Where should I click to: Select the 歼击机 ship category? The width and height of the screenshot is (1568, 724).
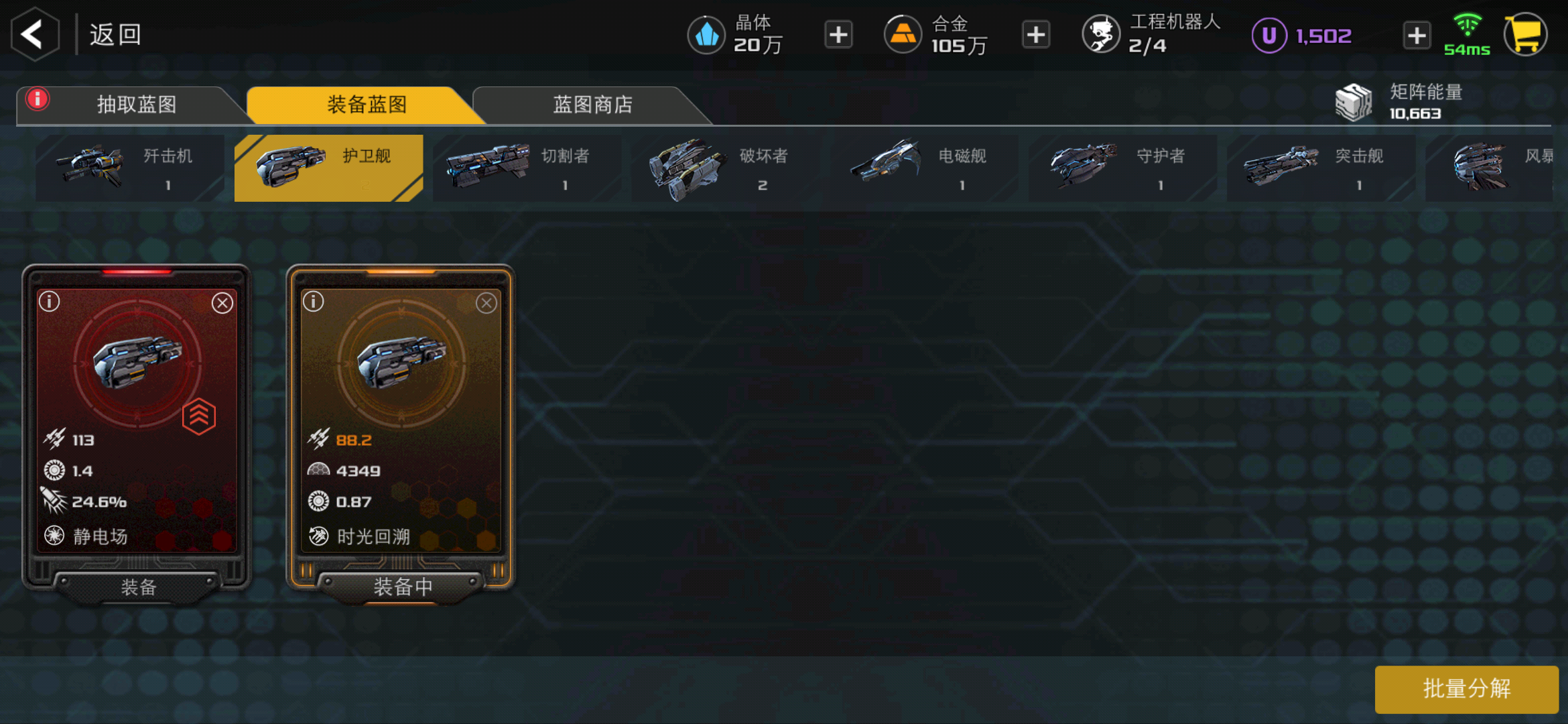(x=130, y=168)
